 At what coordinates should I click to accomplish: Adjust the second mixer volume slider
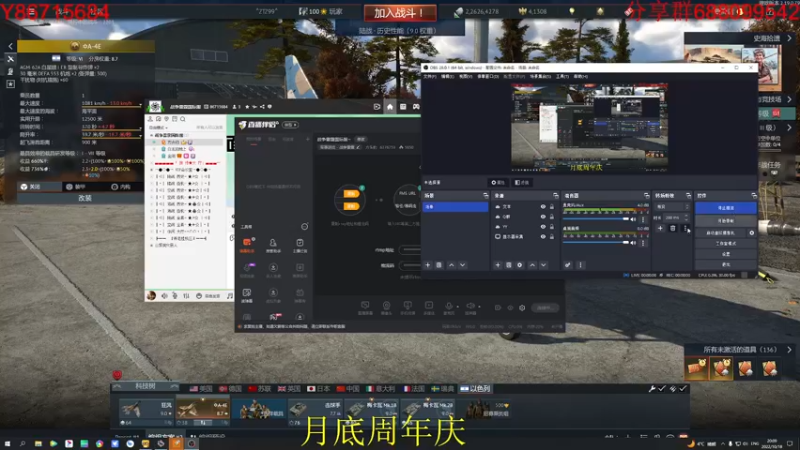(x=596, y=242)
